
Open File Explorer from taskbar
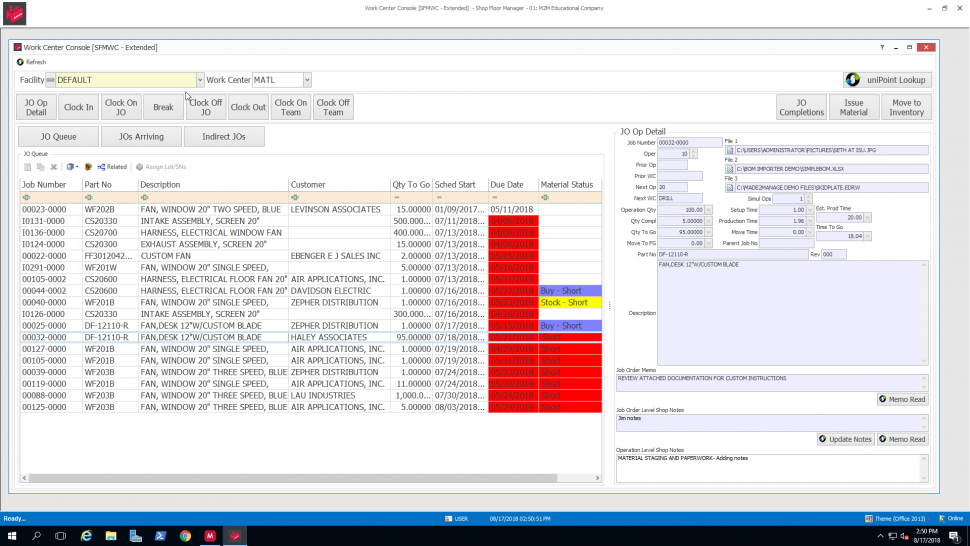pyautogui.click(x=111, y=536)
